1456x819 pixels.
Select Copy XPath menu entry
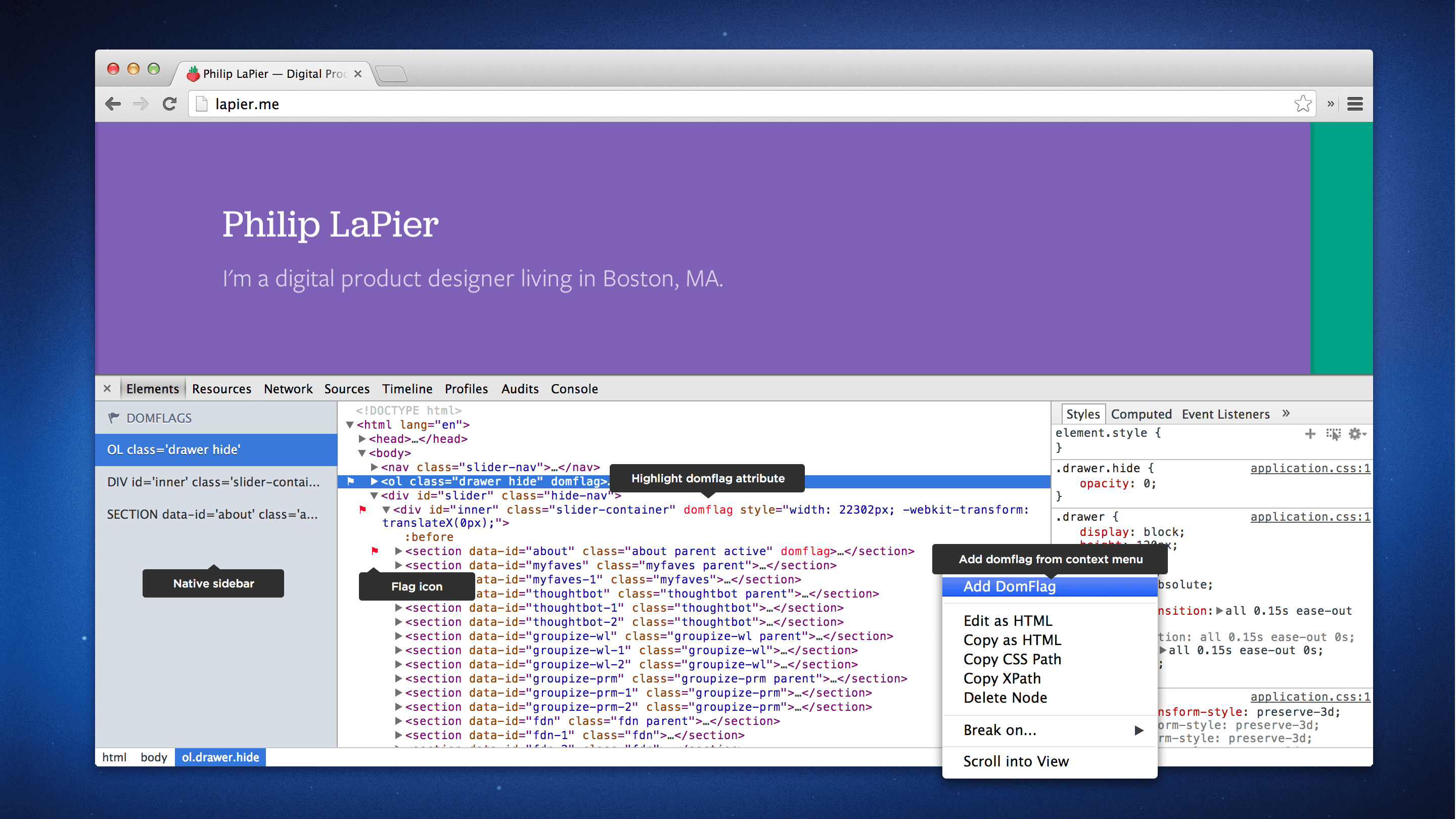tap(1002, 678)
